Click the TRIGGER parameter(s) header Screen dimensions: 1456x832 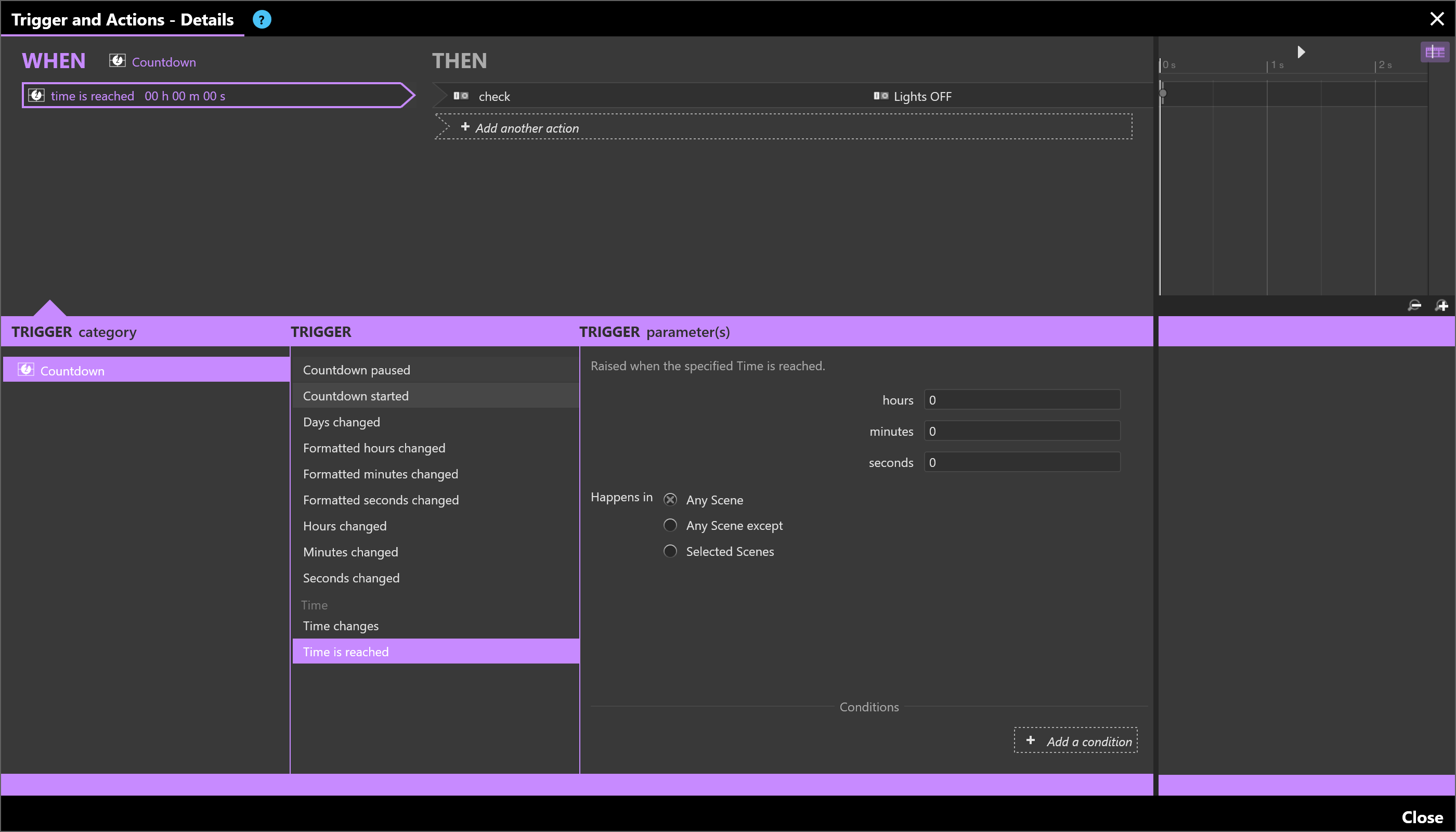pos(654,332)
